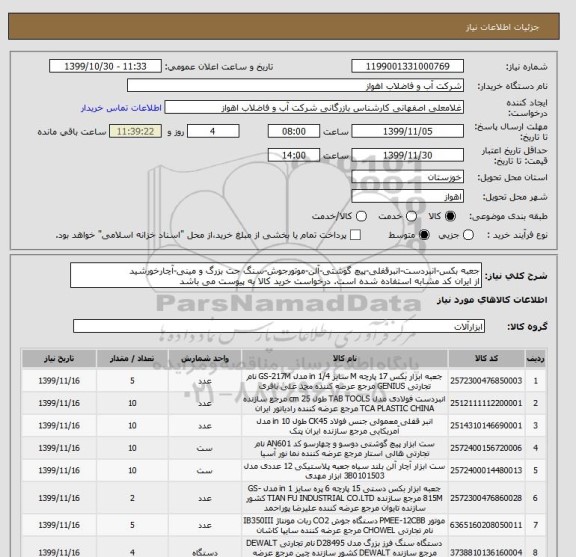Open the اطلاعات تماس خریدار link
This screenshot has width=576, height=557.
(121, 108)
